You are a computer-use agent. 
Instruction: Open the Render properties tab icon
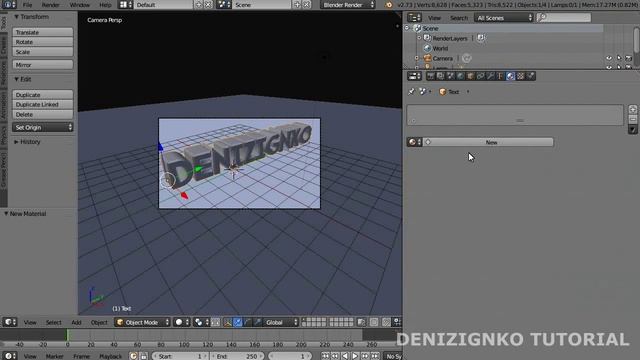[431, 76]
